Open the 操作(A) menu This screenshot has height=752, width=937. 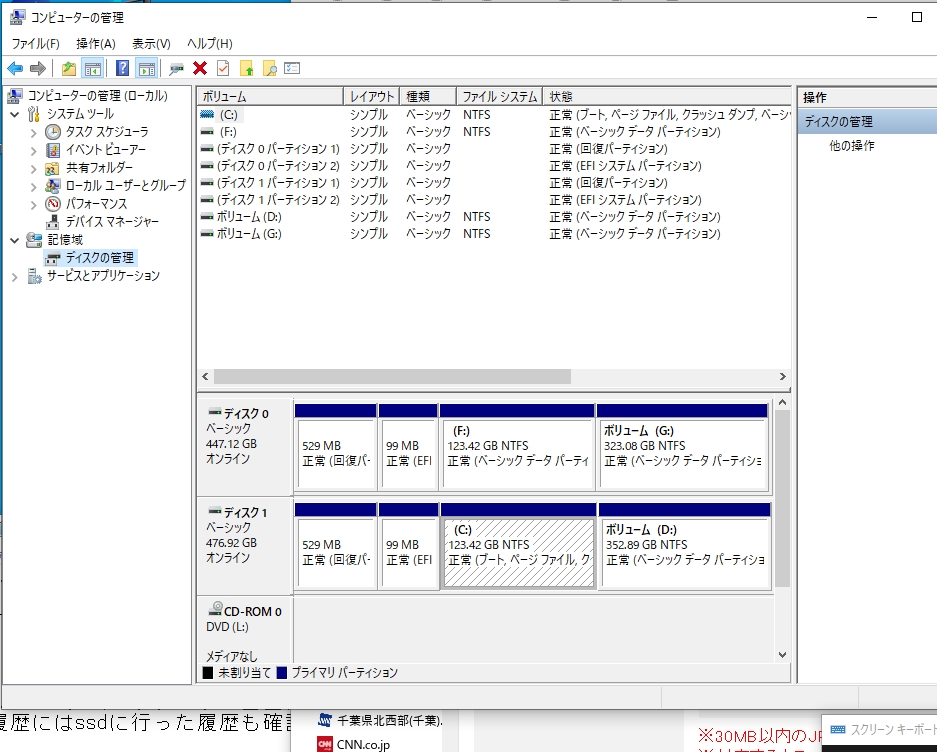tap(96, 44)
